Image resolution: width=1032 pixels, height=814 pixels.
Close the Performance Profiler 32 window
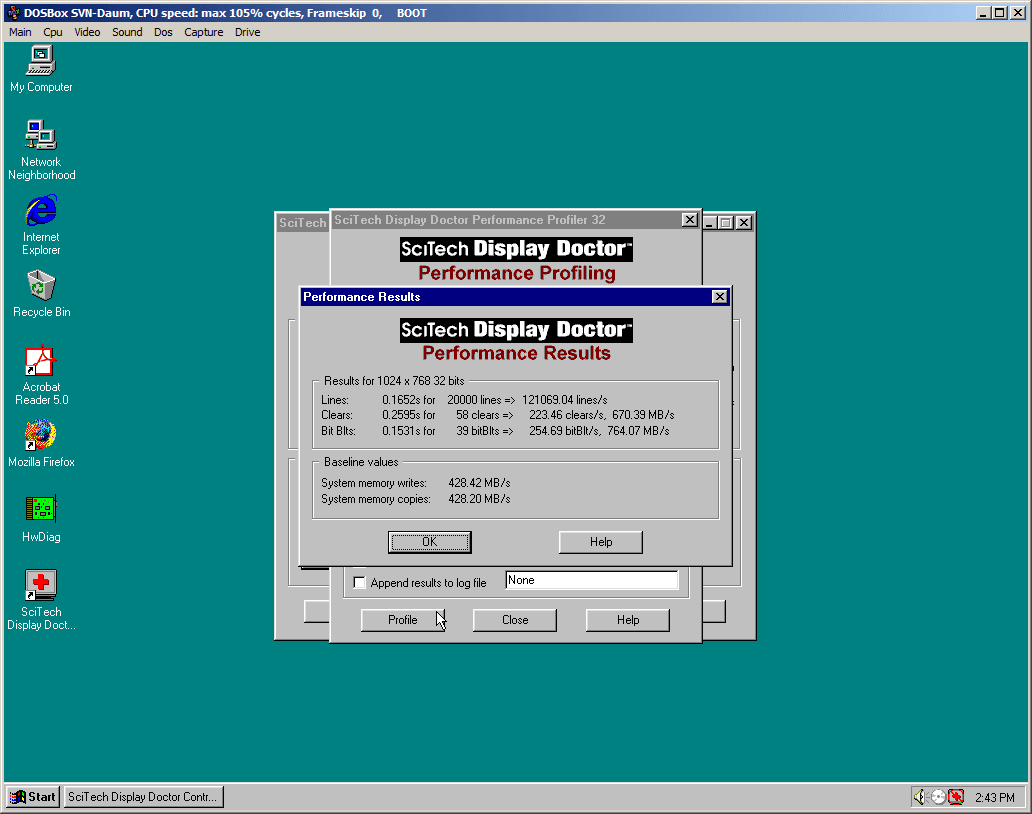pyautogui.click(x=690, y=220)
